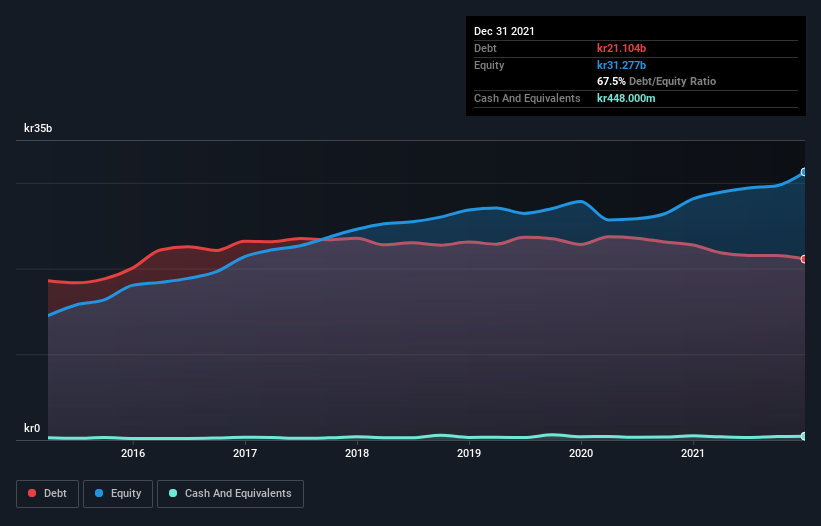Click the blue Equity legend dot
This screenshot has height=526, width=821.
(x=99, y=493)
